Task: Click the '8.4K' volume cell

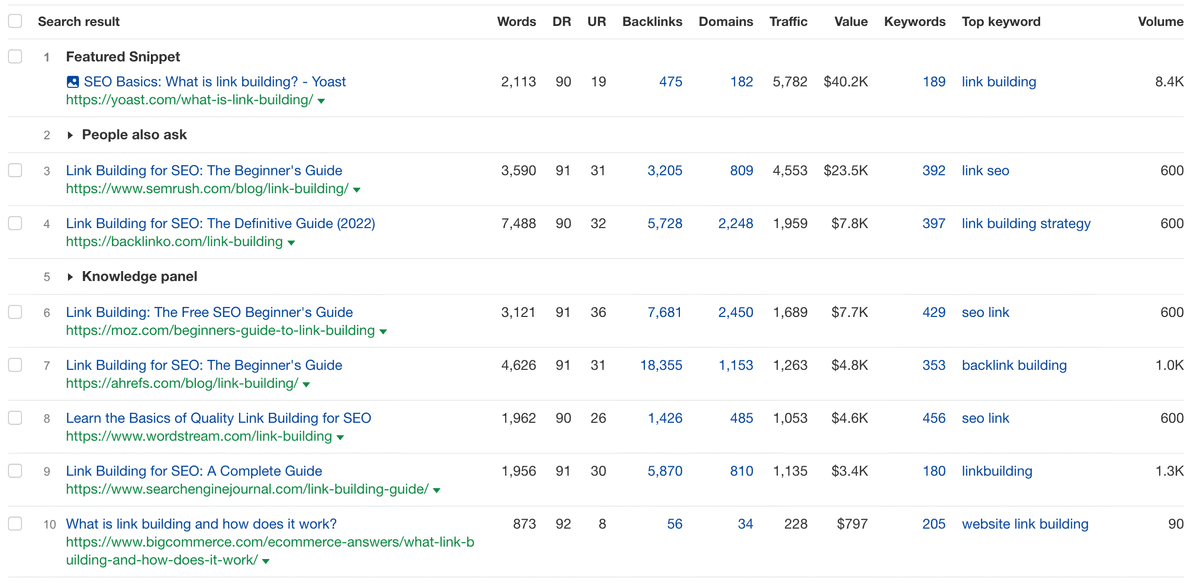Action: click(1169, 82)
